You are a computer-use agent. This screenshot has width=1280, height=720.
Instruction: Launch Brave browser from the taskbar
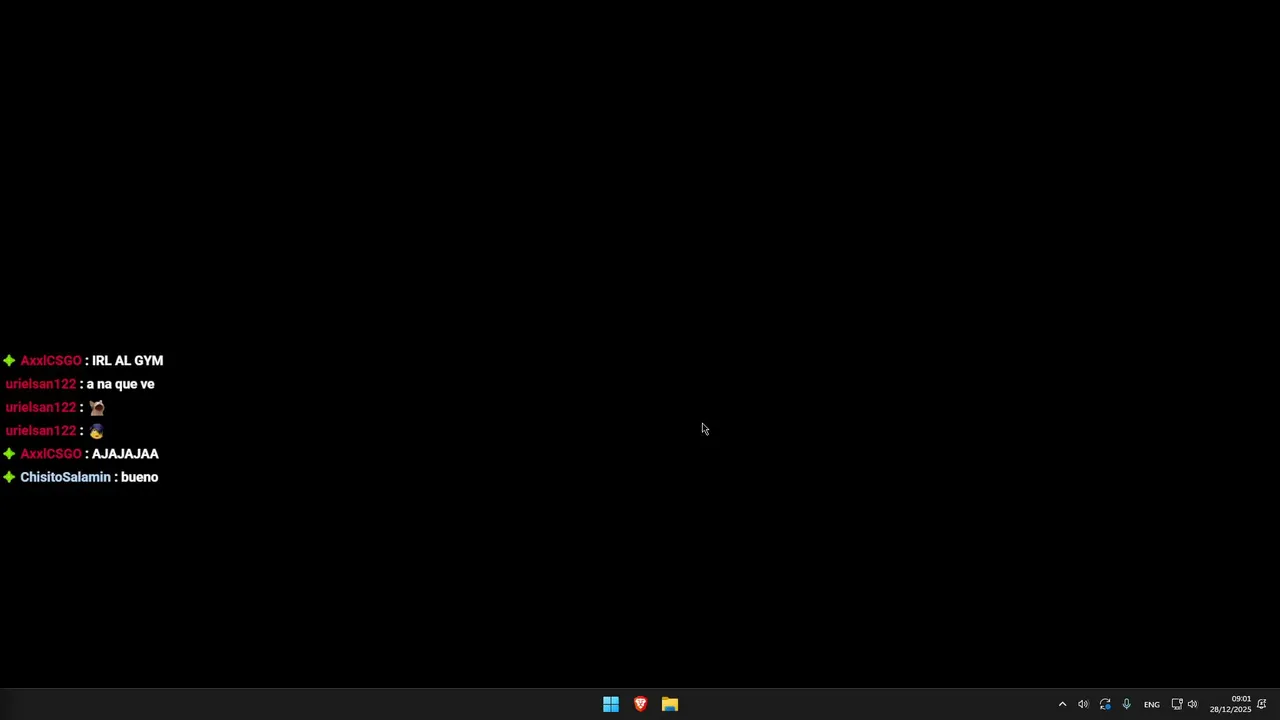640,704
